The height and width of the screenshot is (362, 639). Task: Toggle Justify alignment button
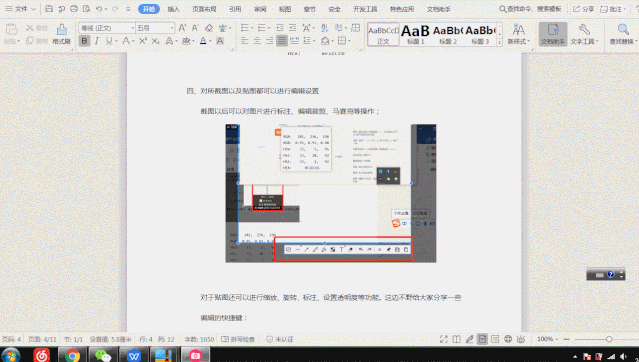282,41
